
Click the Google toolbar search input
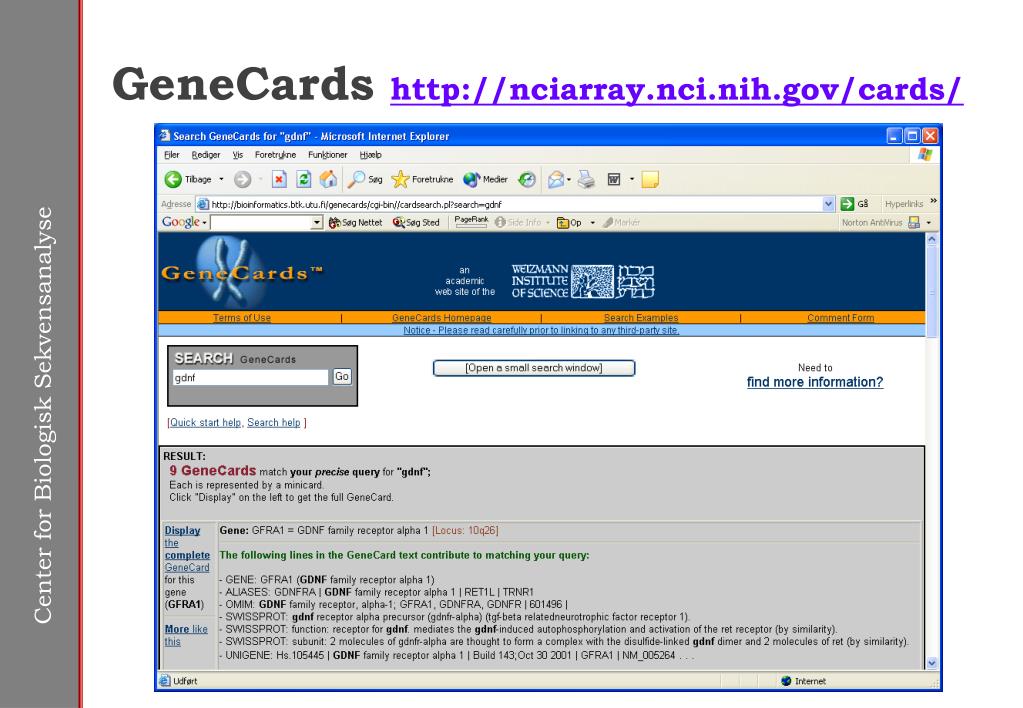[261, 223]
